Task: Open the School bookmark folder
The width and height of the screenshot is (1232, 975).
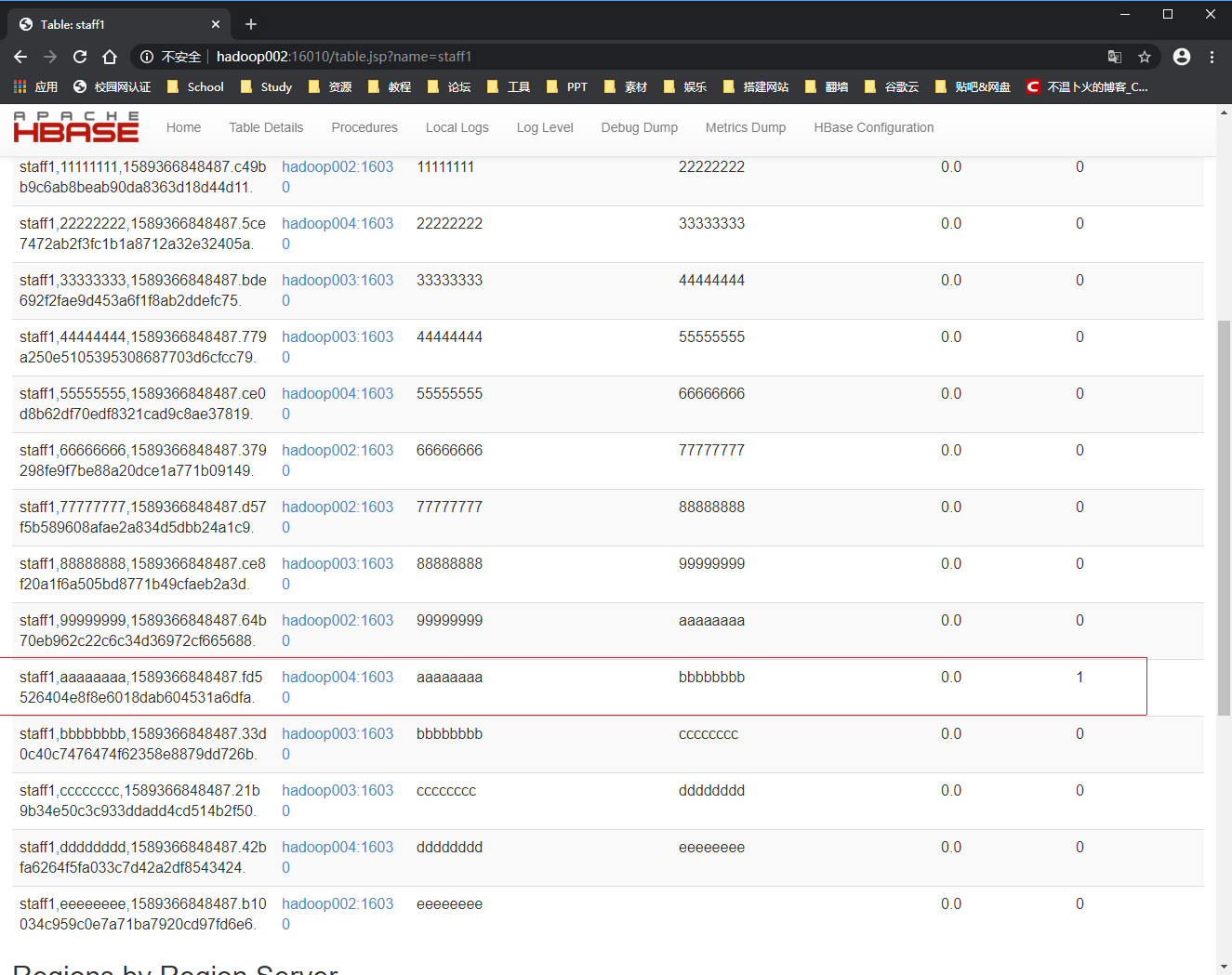Action: tap(195, 86)
